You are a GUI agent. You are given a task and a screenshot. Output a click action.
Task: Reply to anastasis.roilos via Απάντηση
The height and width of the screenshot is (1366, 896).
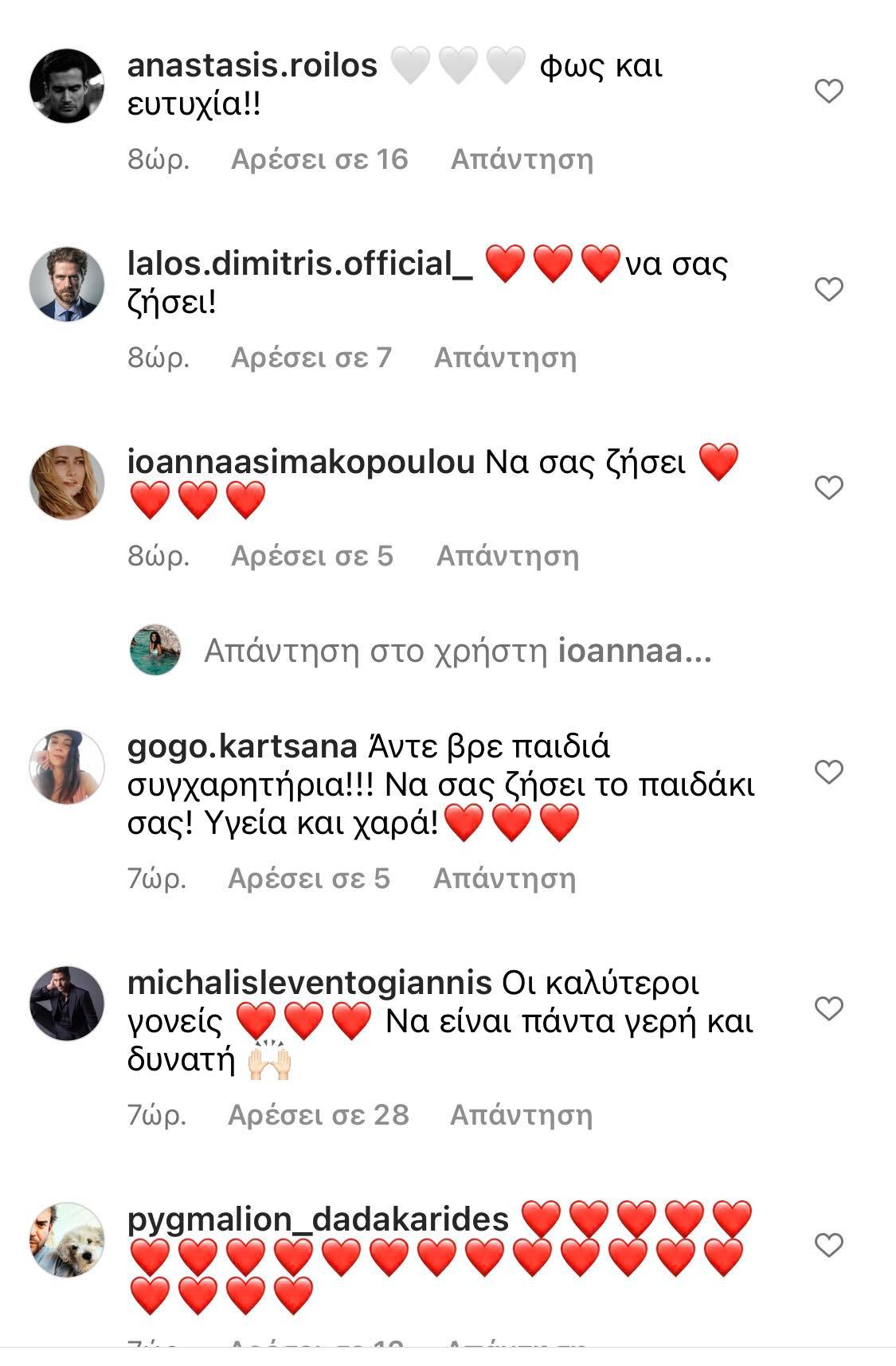[522, 159]
